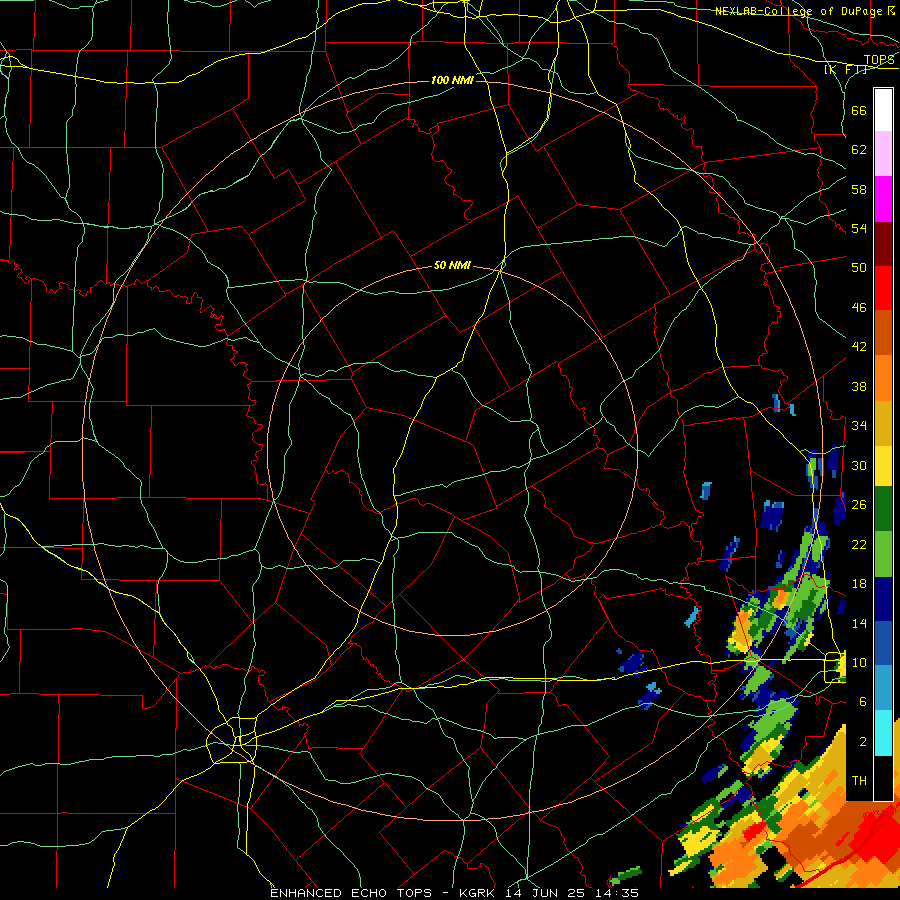
Task: Click the 'TOPS' legend title
Action: [879, 60]
